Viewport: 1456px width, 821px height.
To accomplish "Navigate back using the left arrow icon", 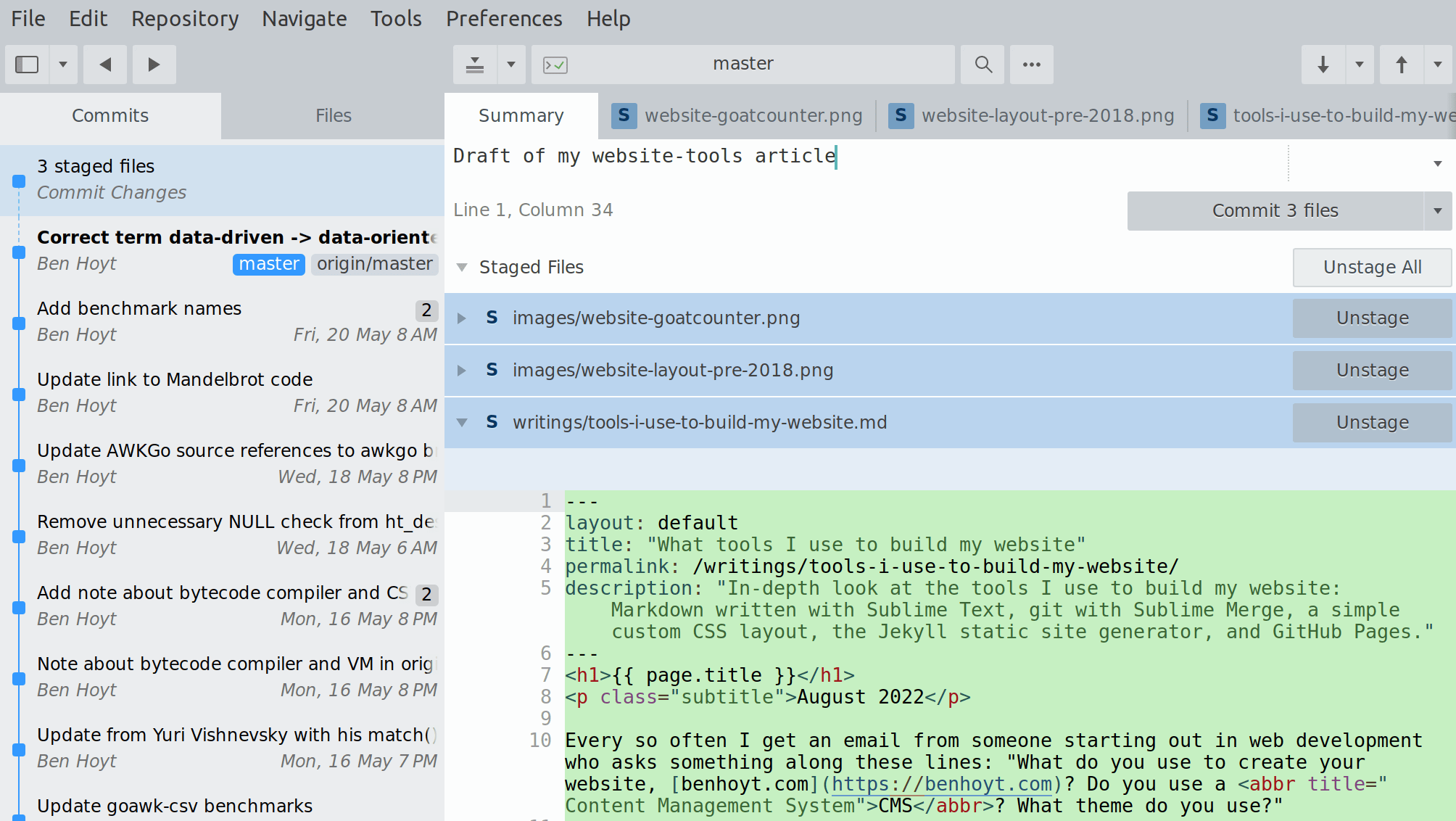I will pos(104,64).
